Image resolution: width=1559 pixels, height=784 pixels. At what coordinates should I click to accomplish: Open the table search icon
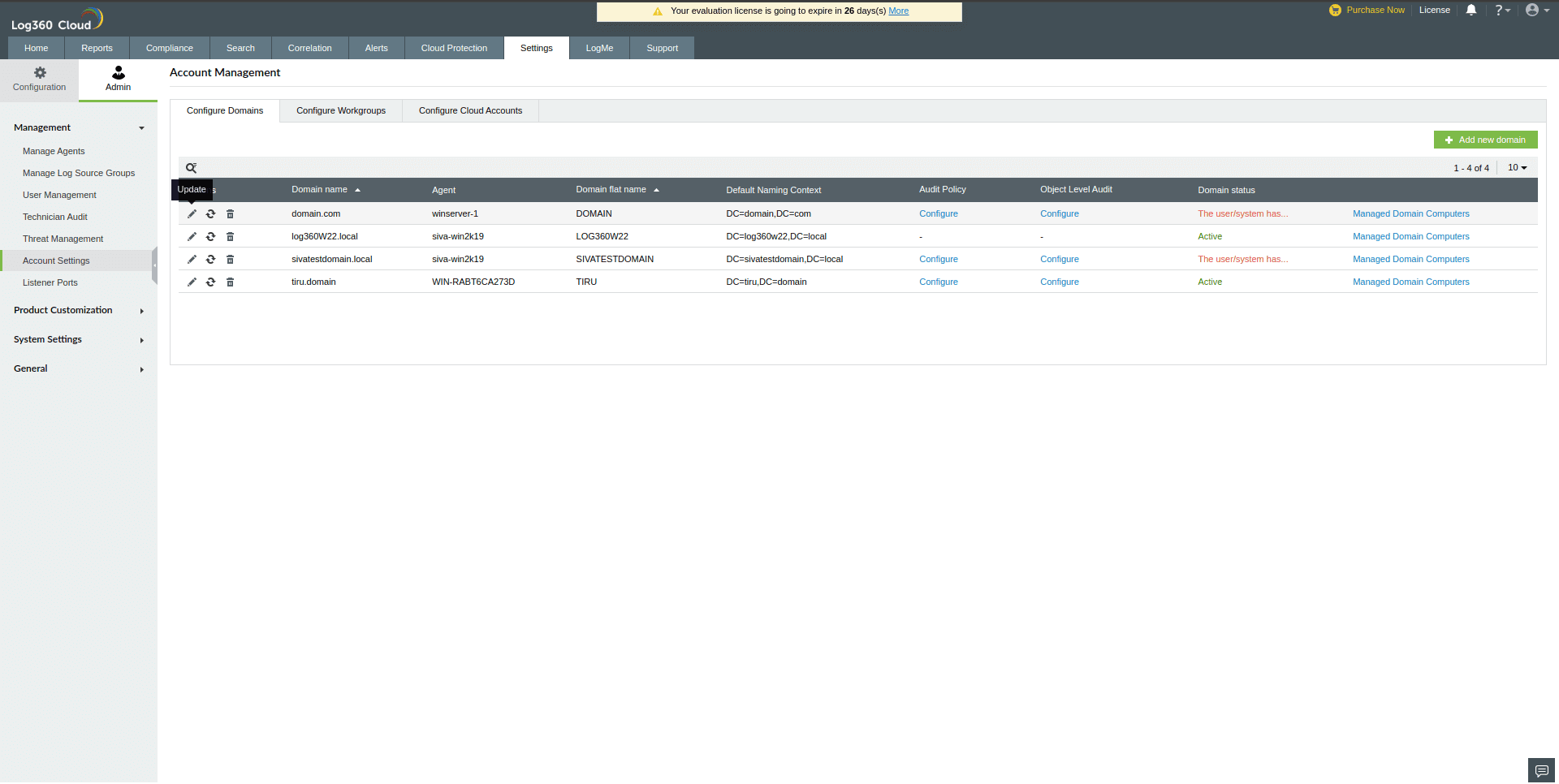coord(192,168)
